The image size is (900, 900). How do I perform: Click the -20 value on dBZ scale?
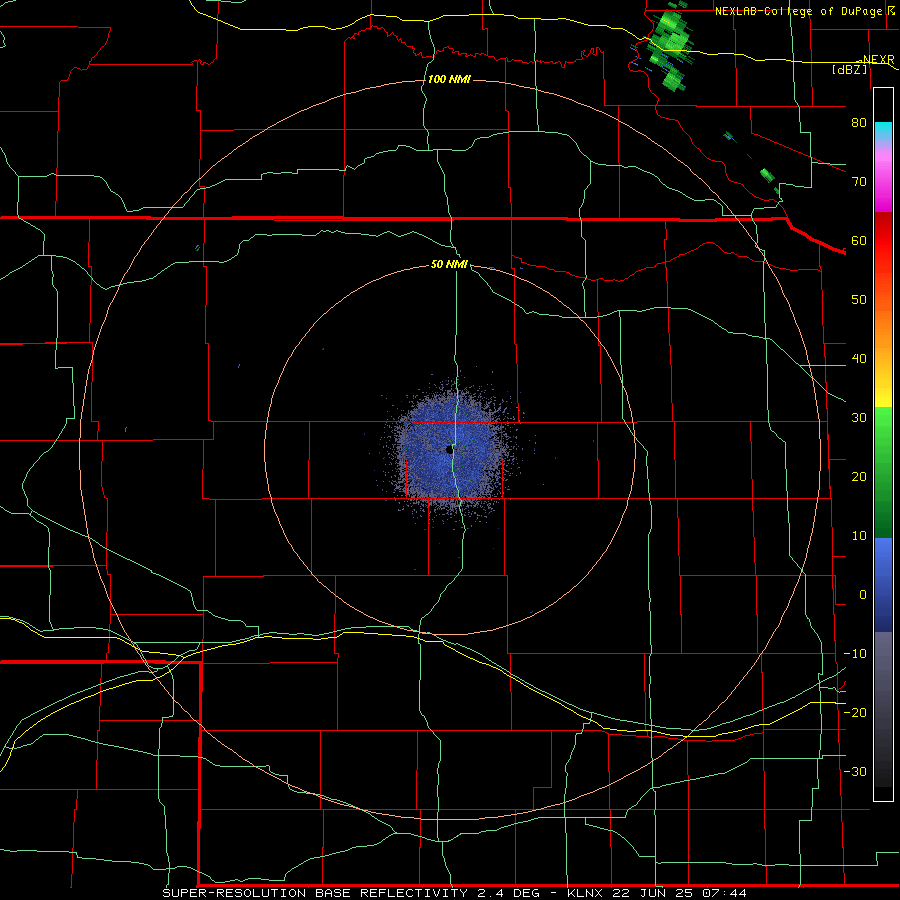coord(855,712)
